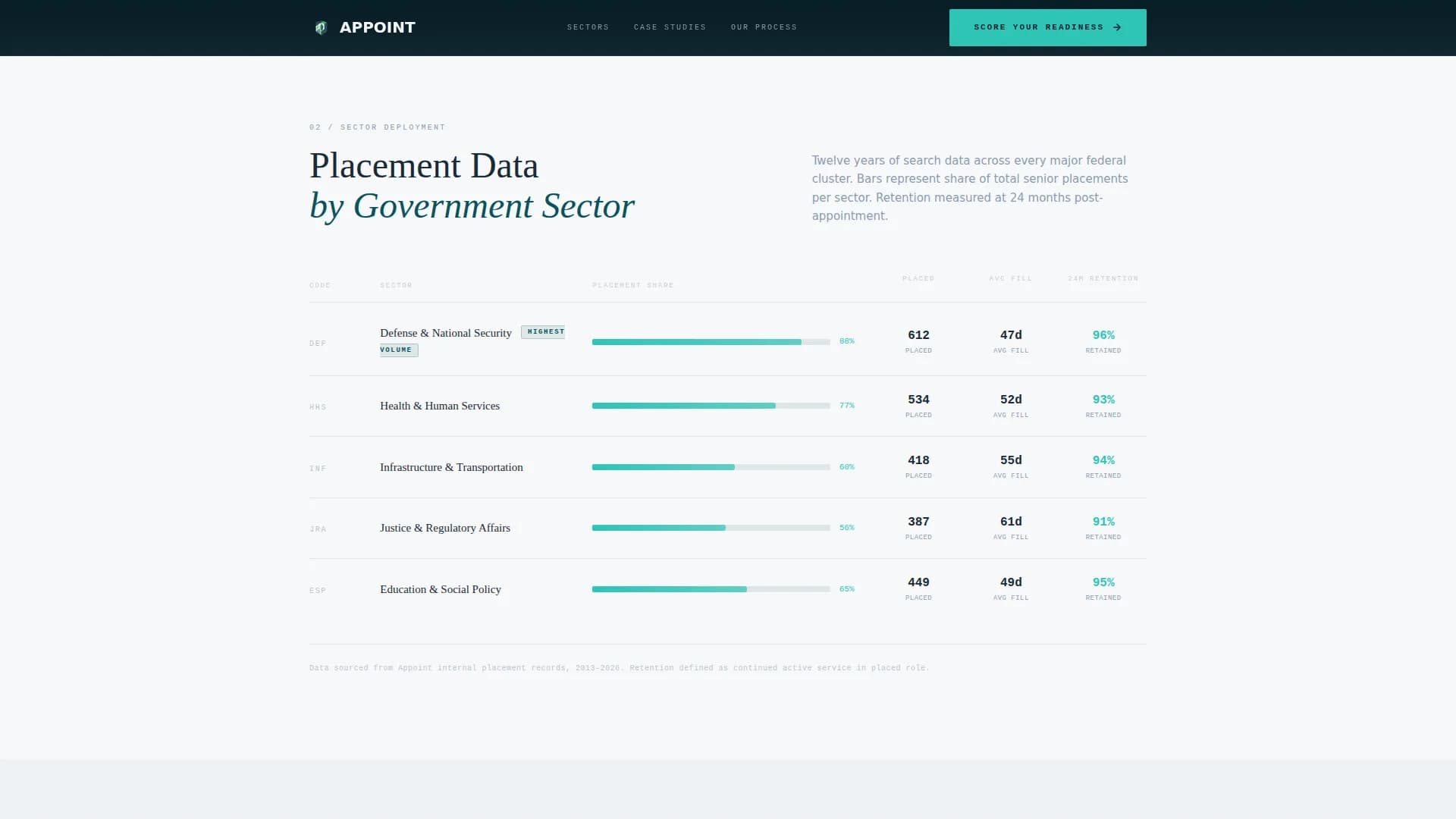Click the DEF sector code label
Image resolution: width=1456 pixels, height=819 pixels.
317,343
